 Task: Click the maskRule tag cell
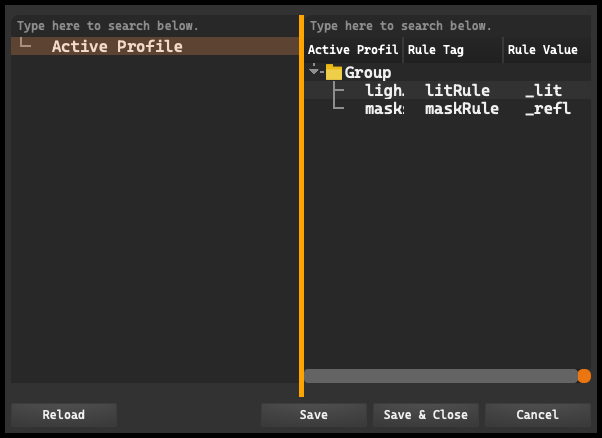[x=462, y=109]
